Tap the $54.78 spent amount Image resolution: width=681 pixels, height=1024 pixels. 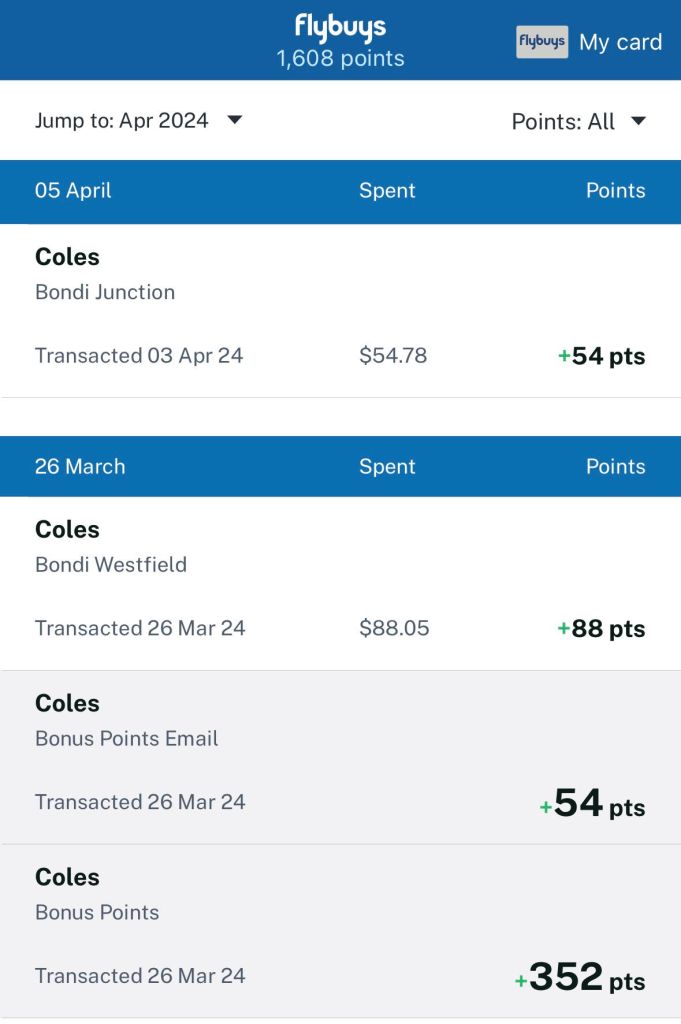point(393,356)
